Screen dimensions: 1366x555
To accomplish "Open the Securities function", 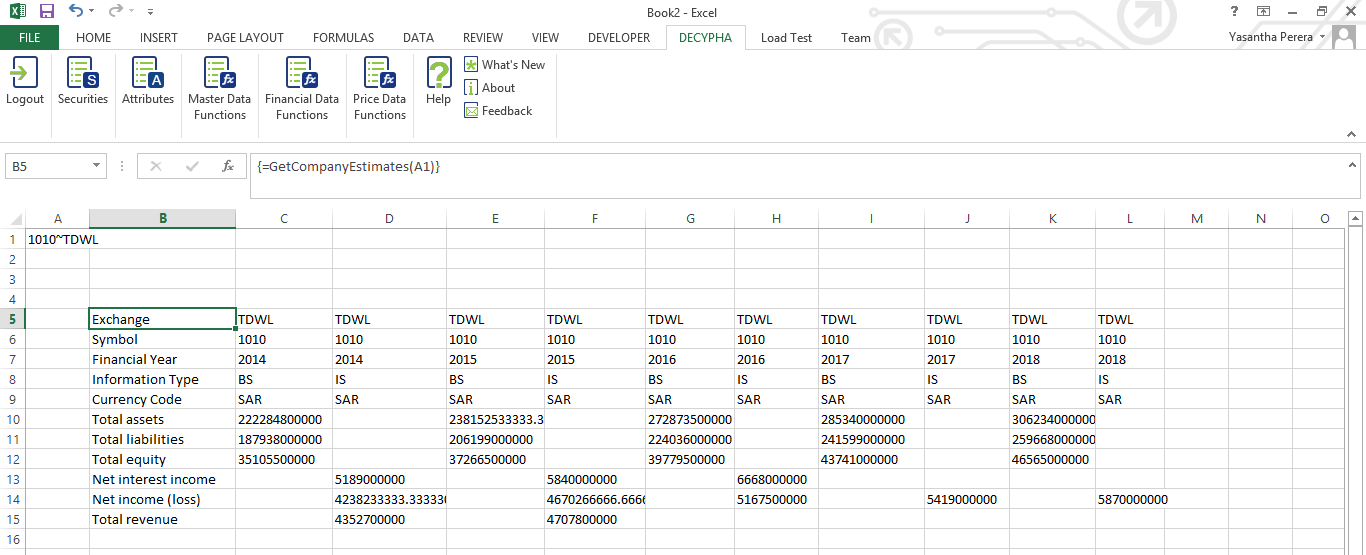I will tap(82, 82).
